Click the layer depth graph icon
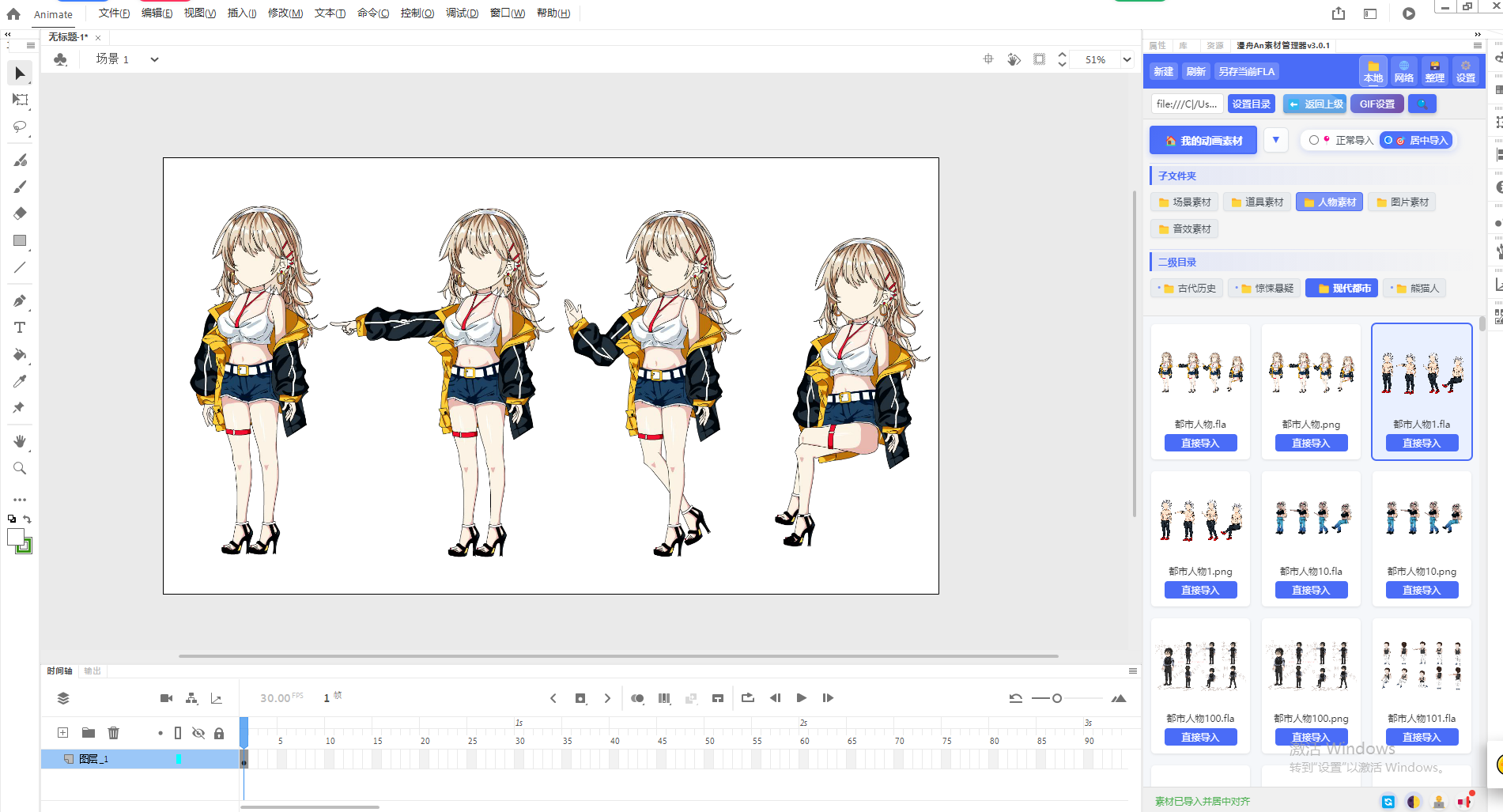This screenshot has width=1503, height=812. click(x=217, y=698)
